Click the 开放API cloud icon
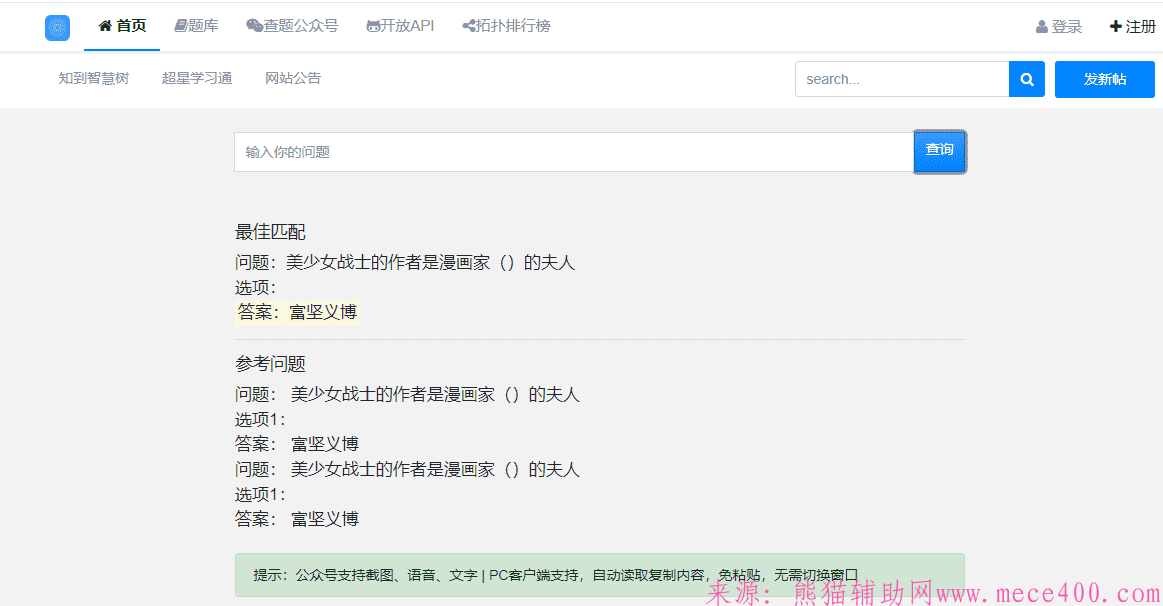The width and height of the screenshot is (1163, 606). [371, 26]
